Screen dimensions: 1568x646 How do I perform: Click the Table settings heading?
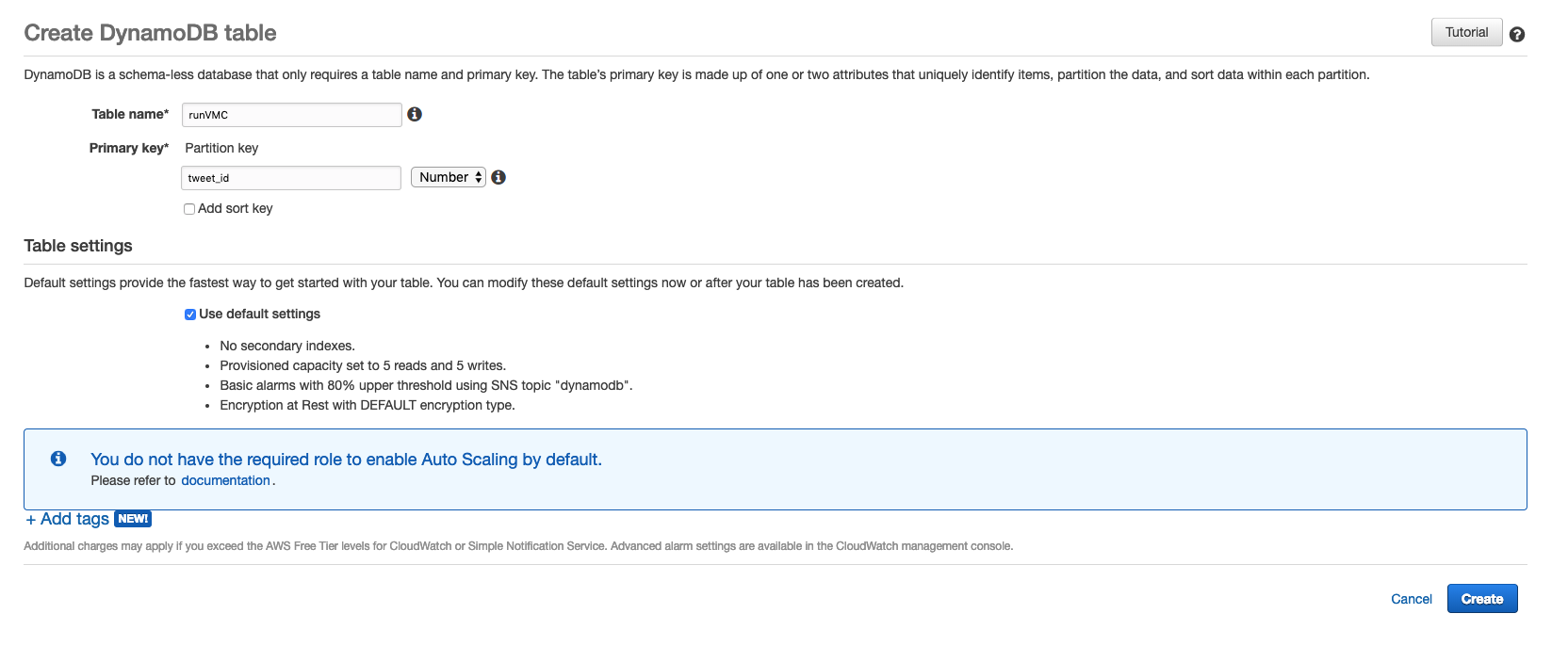point(78,246)
